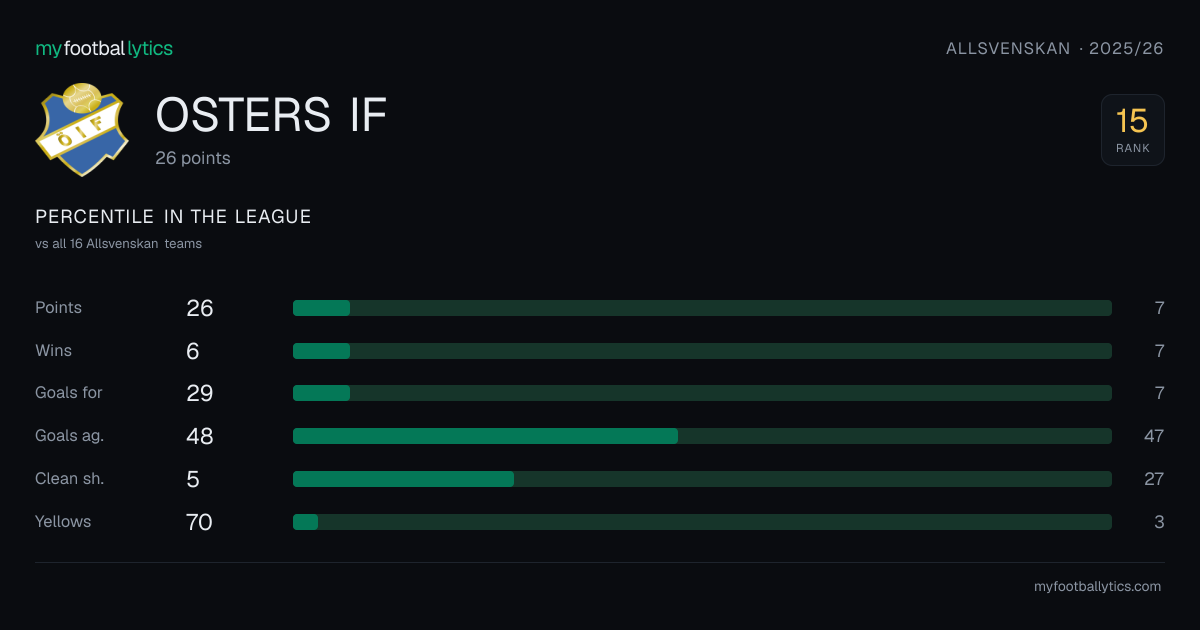Select the Yellows value 70
Viewport: 1200px width, 630px height.
coord(199,522)
